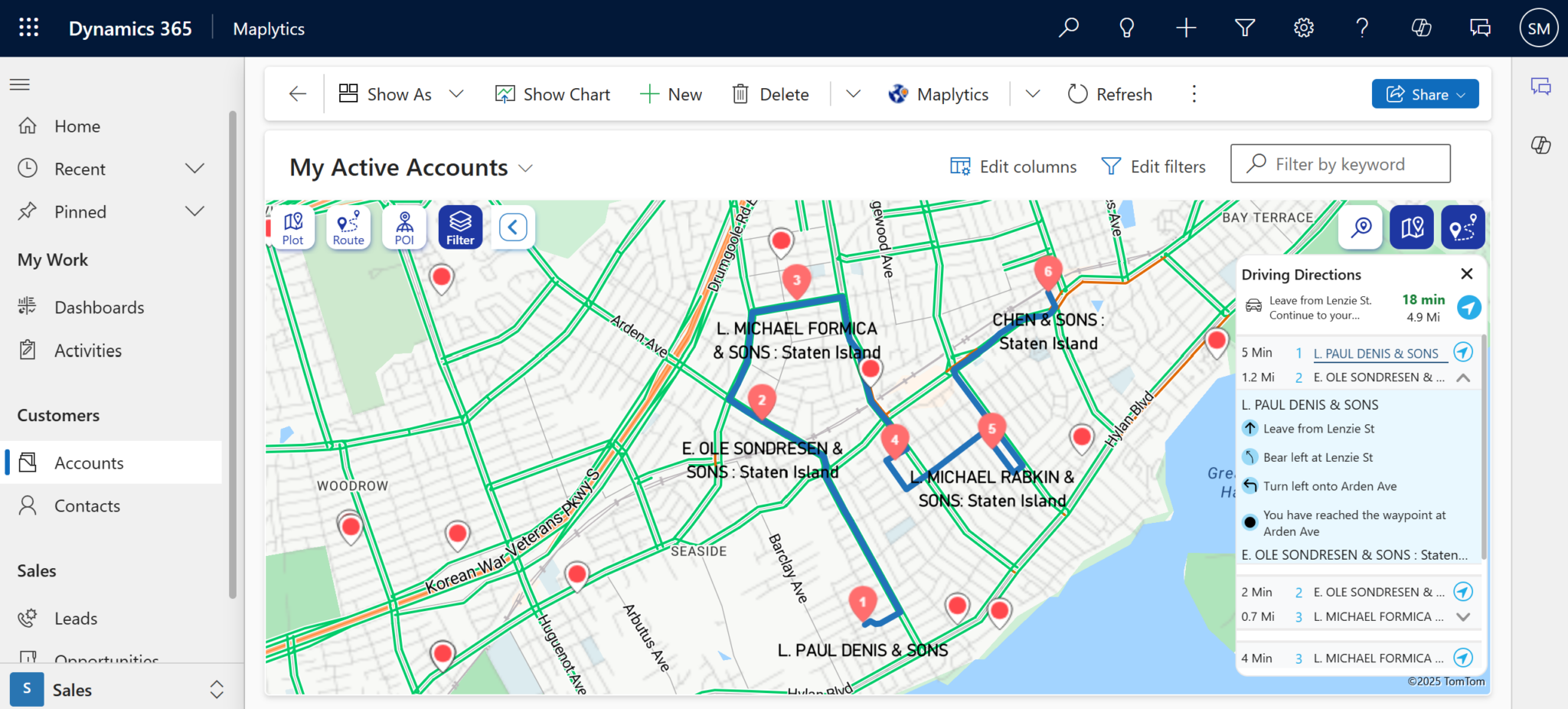Open the settings gear
The image size is (1568, 709).
pyautogui.click(x=1304, y=28)
